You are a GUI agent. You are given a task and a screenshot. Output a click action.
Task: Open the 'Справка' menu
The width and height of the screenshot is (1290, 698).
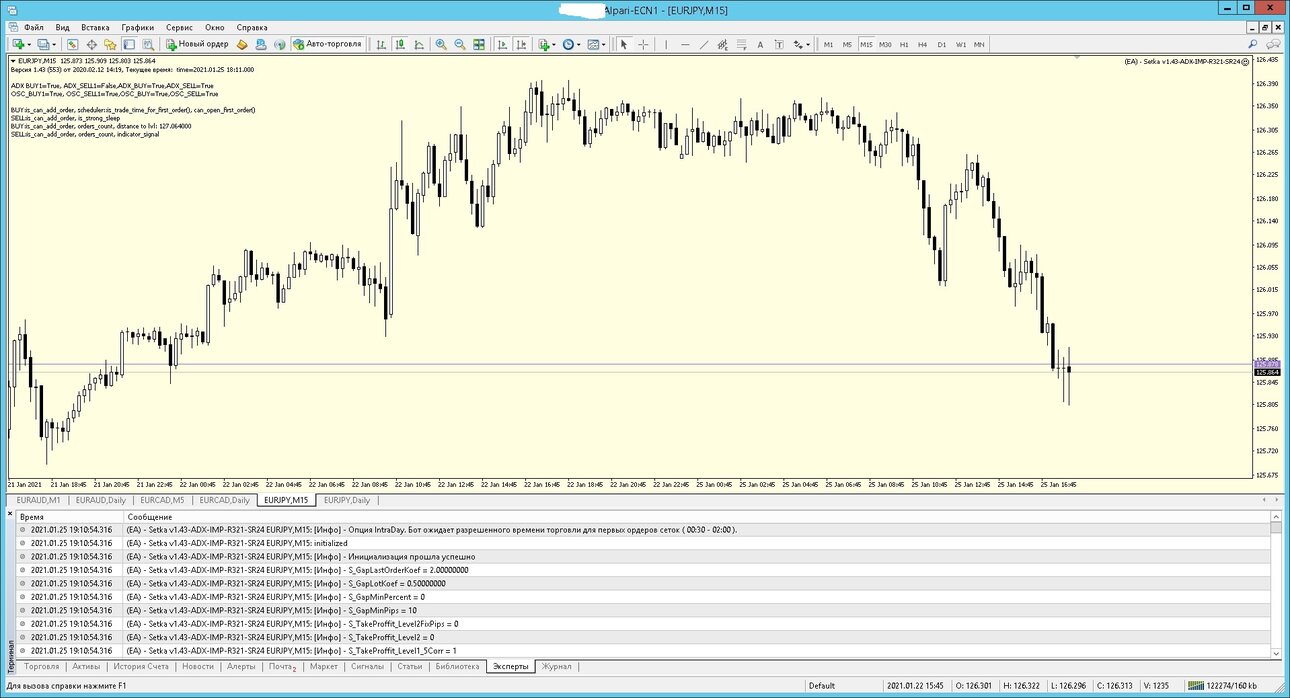pos(252,28)
